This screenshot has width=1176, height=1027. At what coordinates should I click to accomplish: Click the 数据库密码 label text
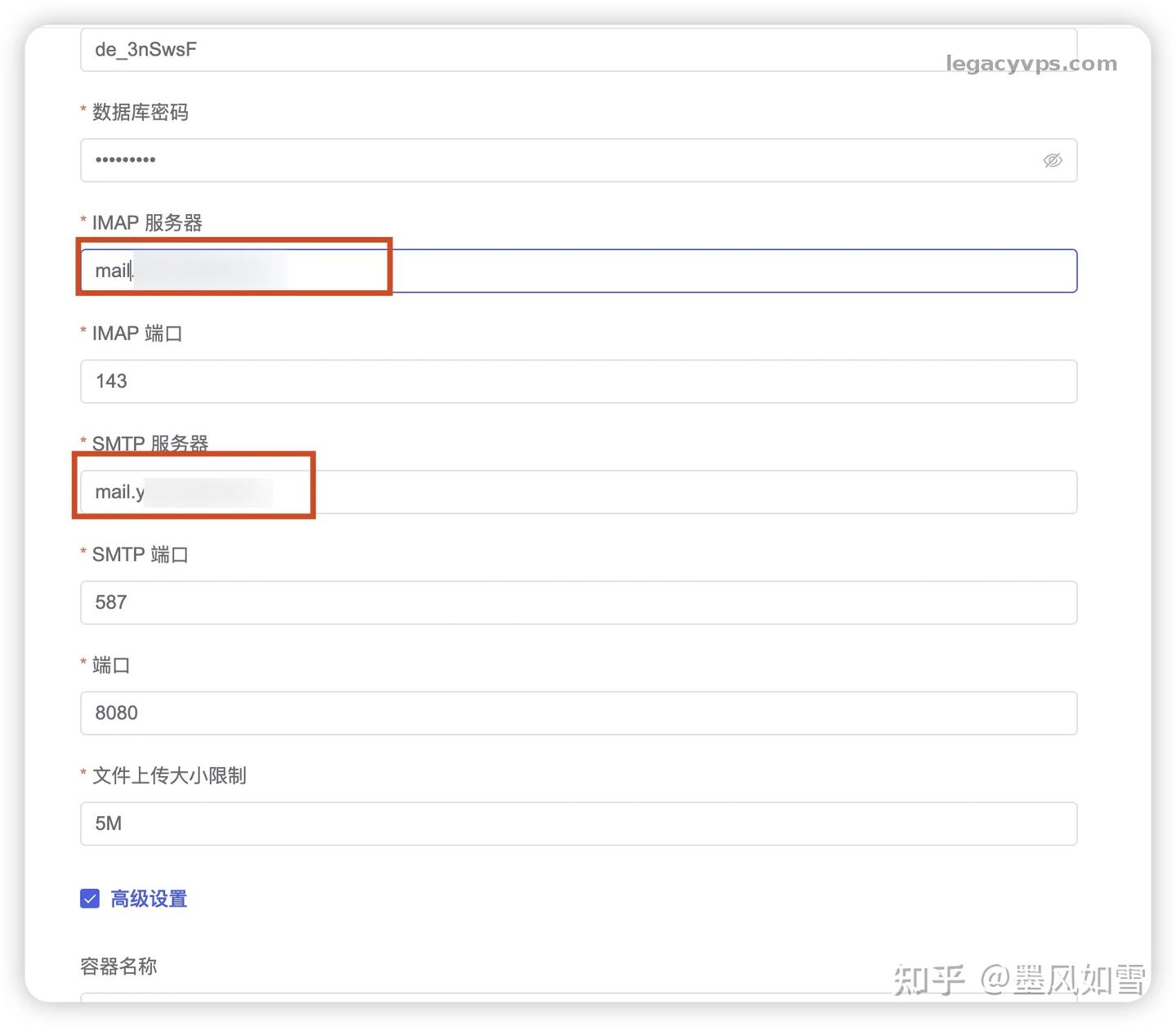pos(140,112)
